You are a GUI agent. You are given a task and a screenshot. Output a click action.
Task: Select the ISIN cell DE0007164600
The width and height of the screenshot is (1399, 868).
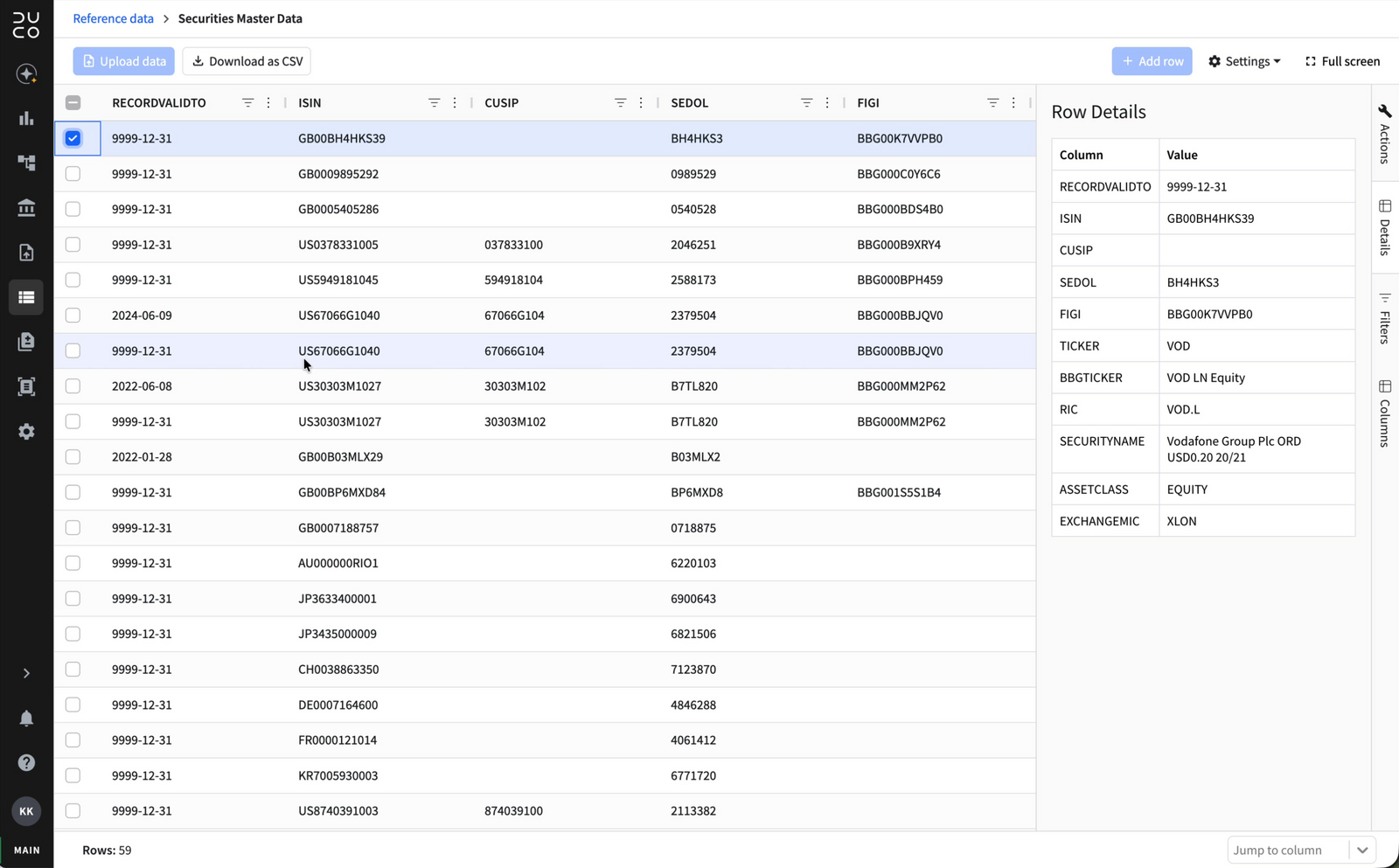[338, 705]
